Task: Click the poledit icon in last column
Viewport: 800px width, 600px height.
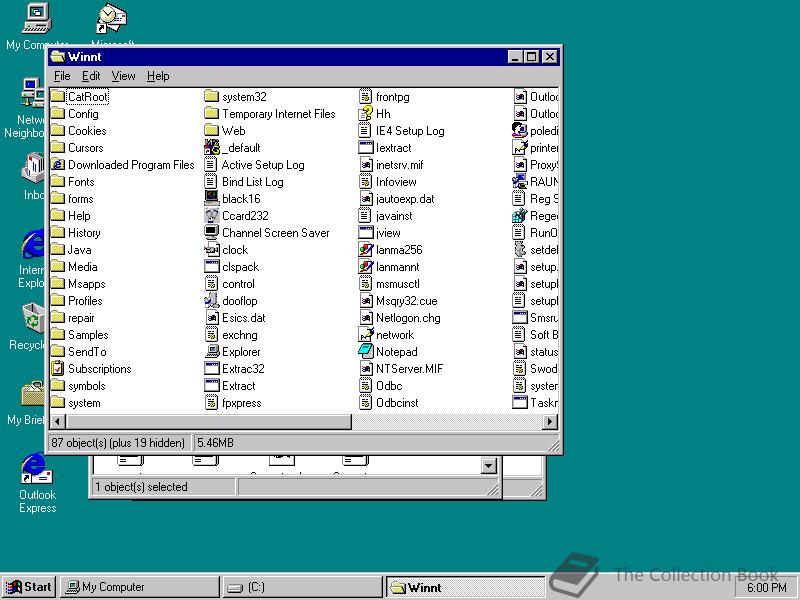Action: coord(519,130)
